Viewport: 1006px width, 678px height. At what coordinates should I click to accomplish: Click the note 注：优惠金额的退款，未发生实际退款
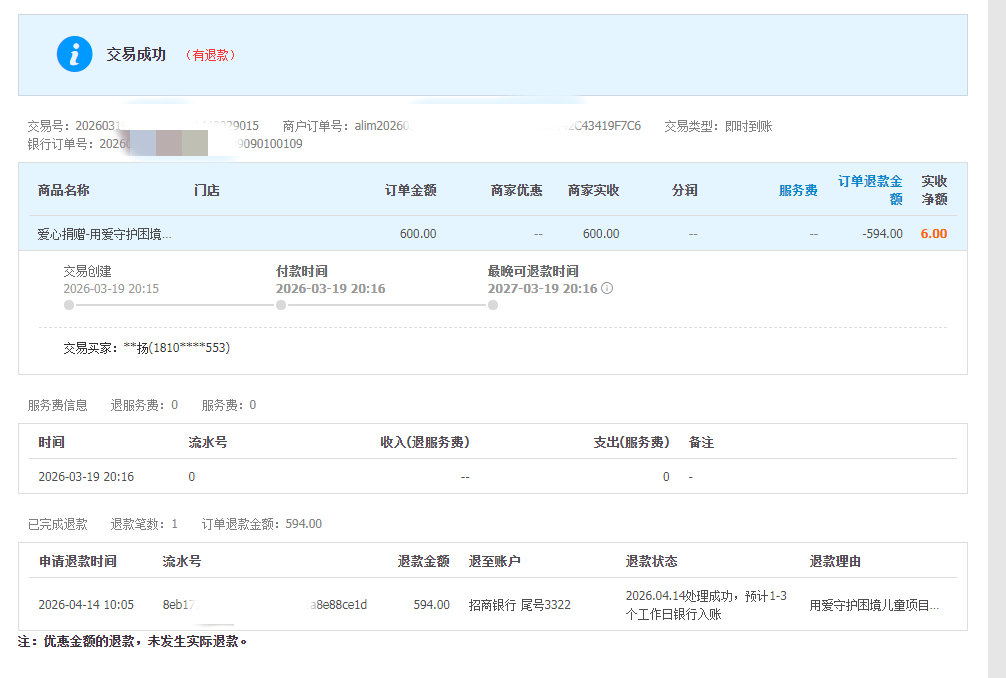pos(133,641)
